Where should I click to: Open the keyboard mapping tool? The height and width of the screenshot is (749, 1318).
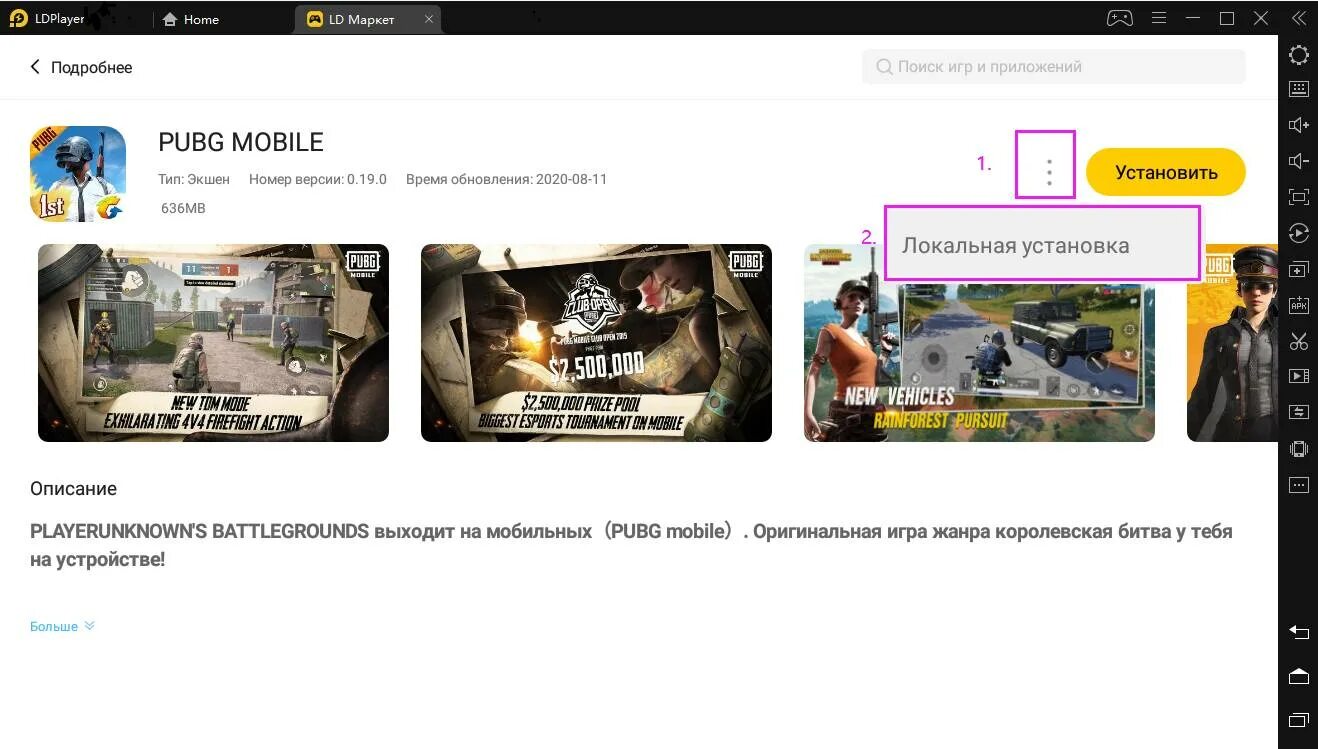[x=1298, y=88]
